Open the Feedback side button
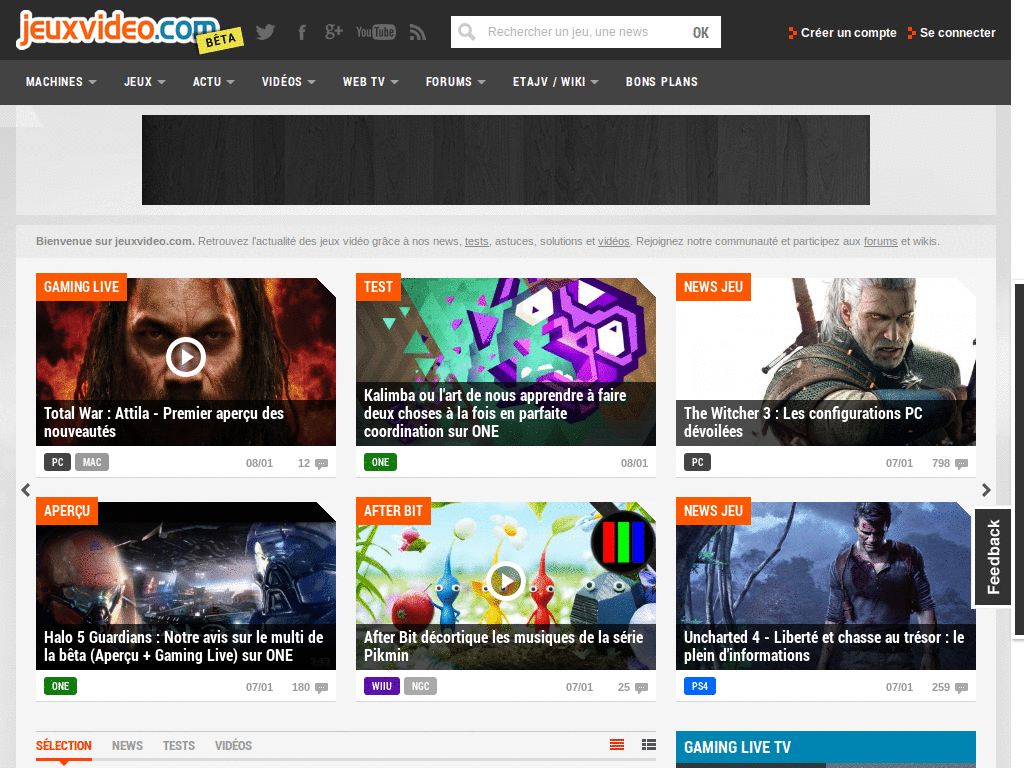 click(993, 556)
